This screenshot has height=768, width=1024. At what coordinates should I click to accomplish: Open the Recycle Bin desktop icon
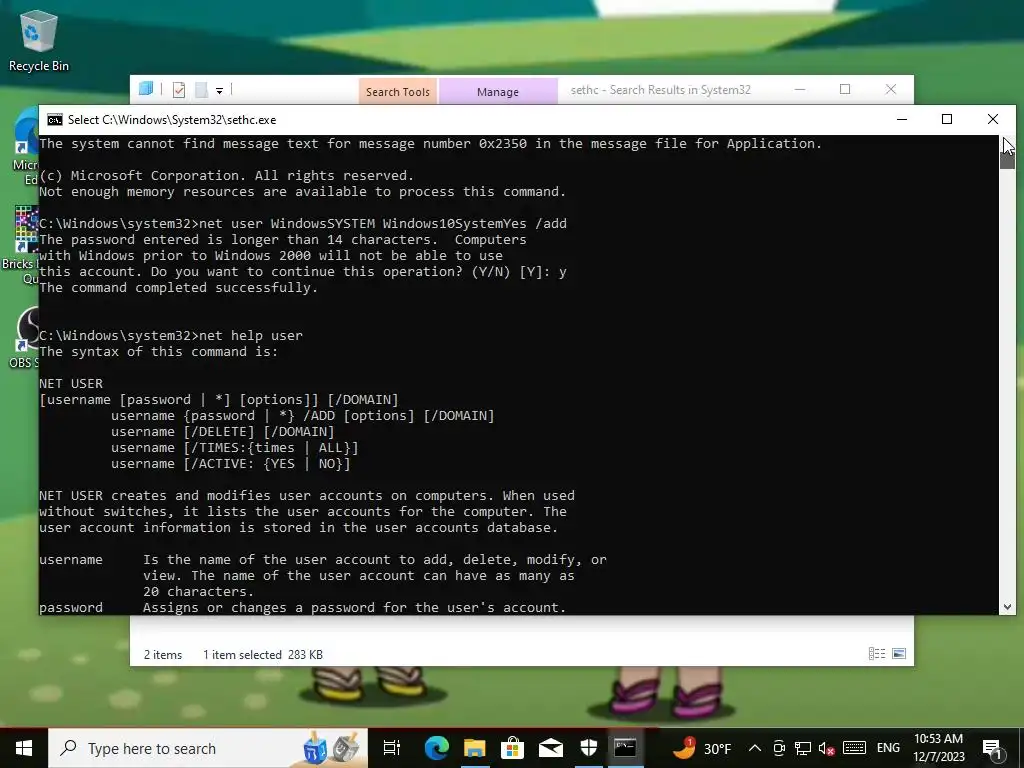(38, 40)
